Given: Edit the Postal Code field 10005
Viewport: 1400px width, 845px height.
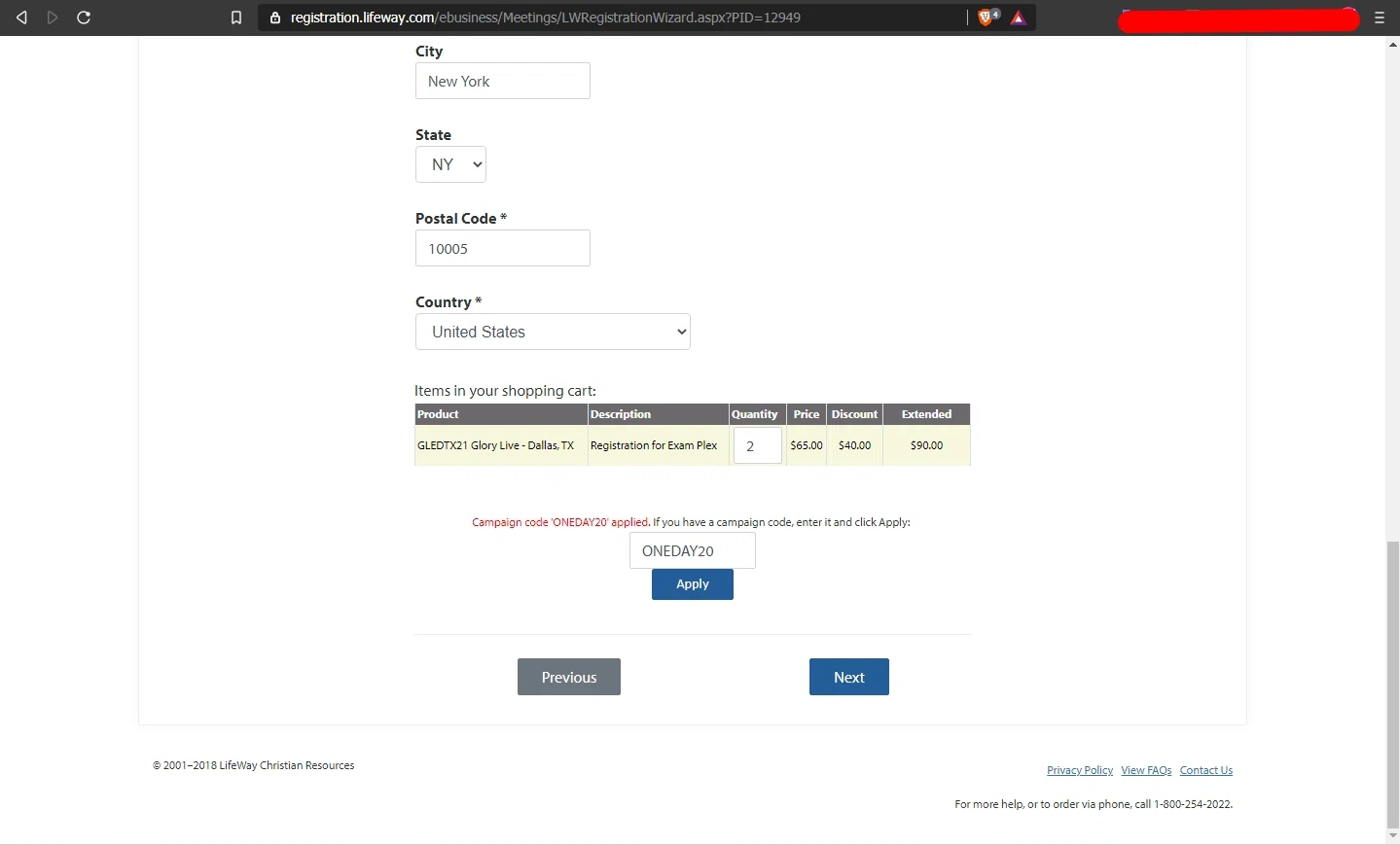Looking at the screenshot, I should [503, 248].
